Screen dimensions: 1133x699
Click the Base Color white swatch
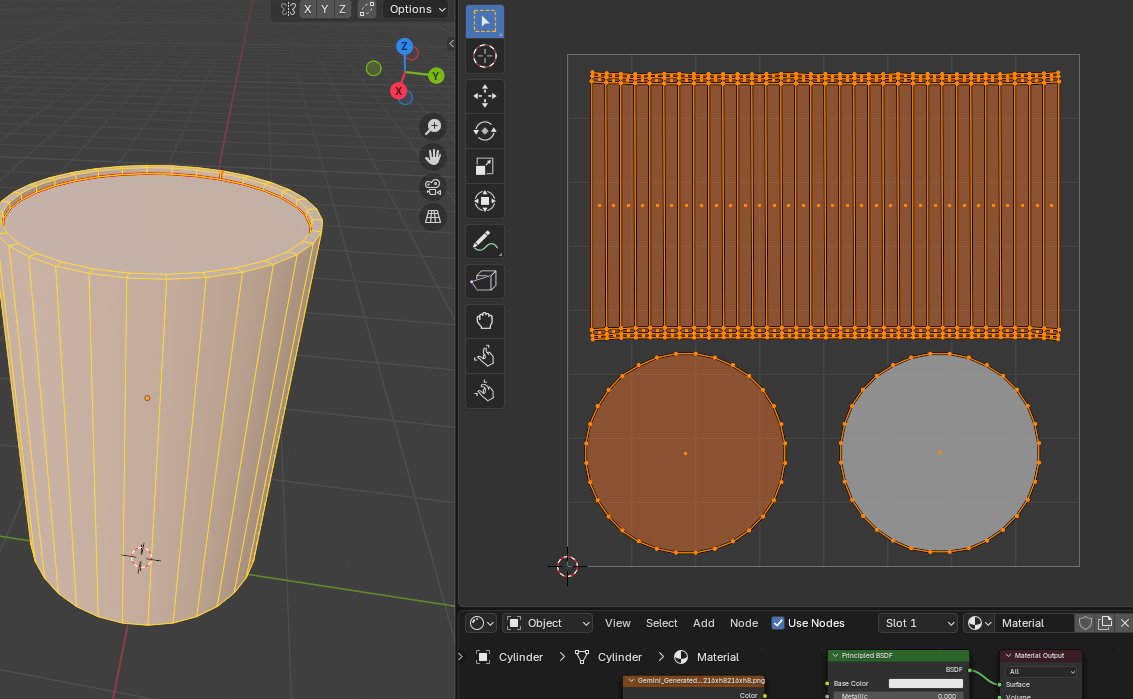(925, 683)
